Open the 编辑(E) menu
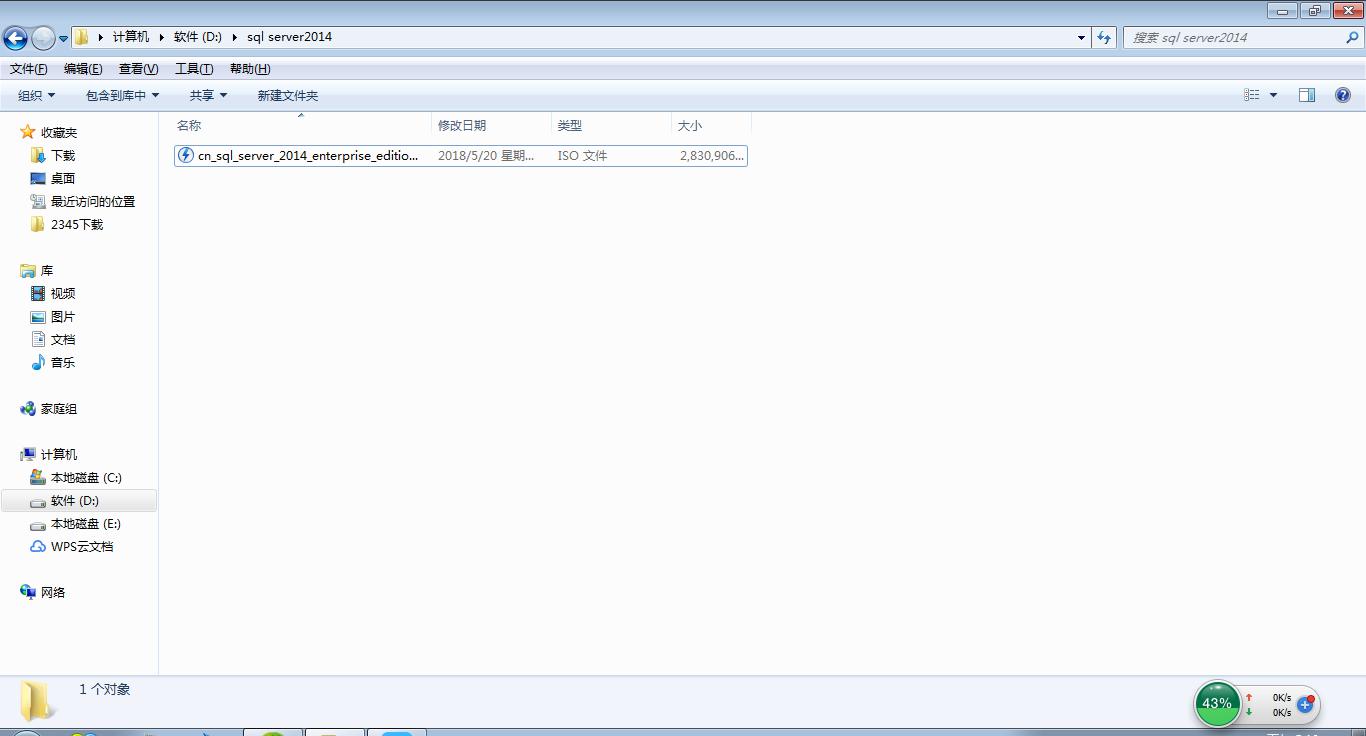 (x=83, y=69)
